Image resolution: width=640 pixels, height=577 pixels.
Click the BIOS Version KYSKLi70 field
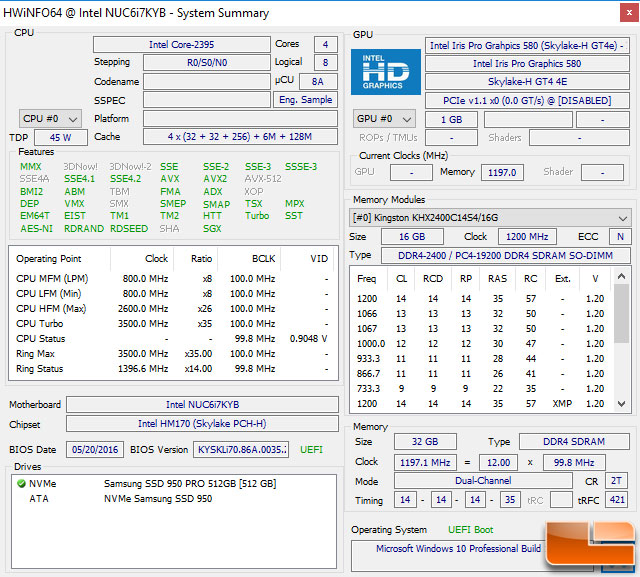point(241,450)
